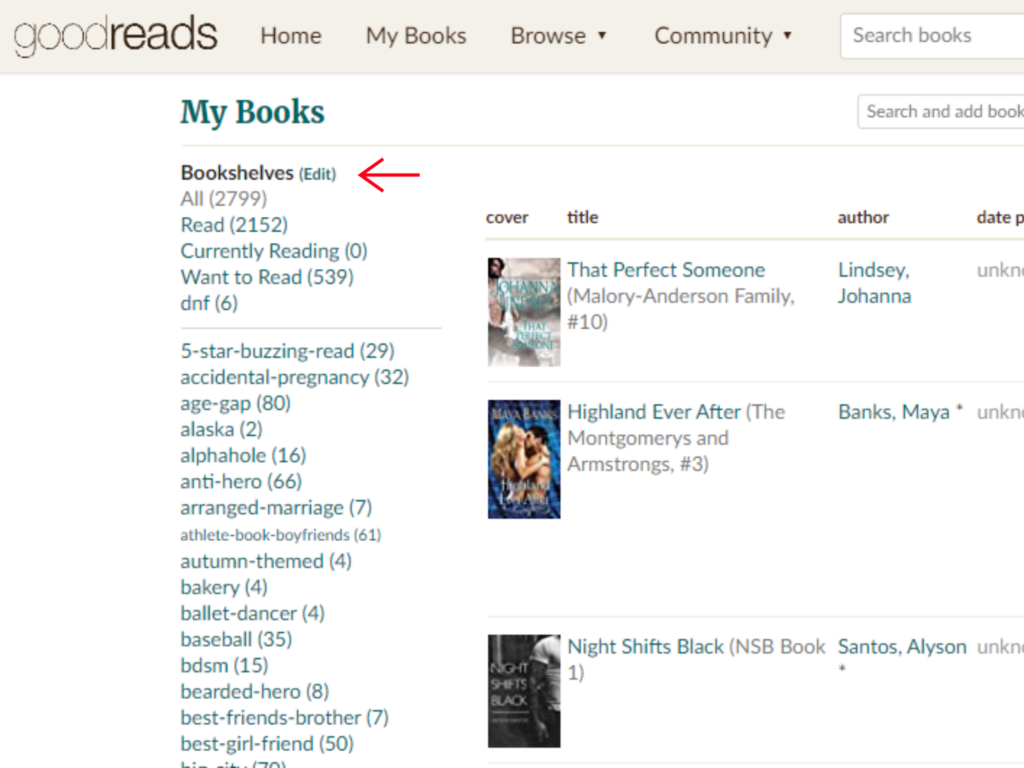Open the Browse dropdown menu

click(x=558, y=36)
